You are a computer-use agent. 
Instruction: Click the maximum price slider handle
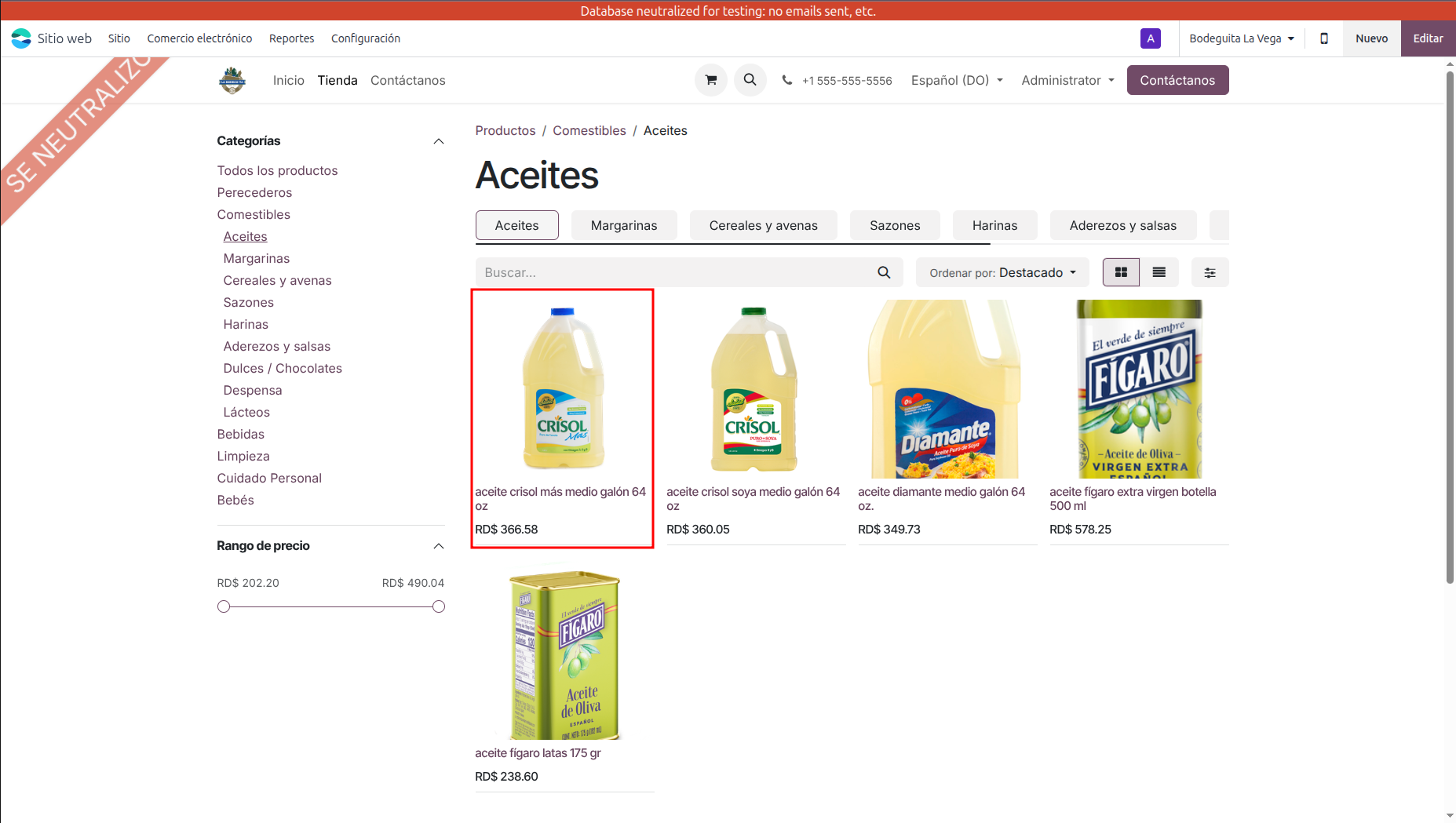point(439,606)
